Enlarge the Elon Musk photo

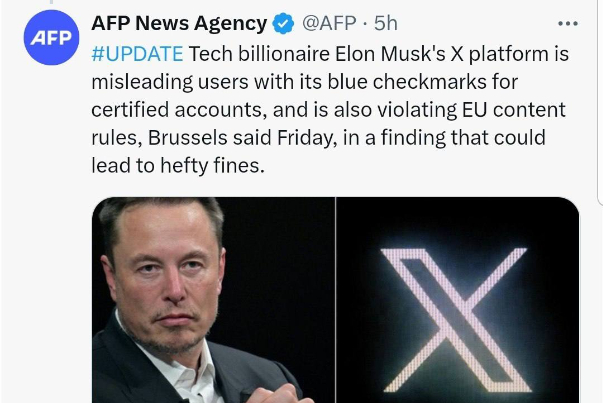click(213, 300)
